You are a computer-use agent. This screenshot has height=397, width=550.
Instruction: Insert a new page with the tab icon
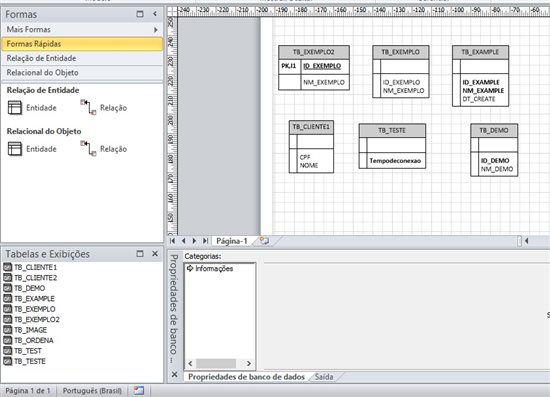264,241
